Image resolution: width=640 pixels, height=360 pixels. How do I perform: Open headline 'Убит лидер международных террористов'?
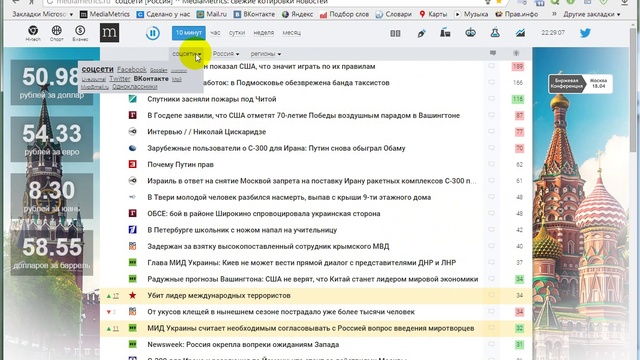219,295
